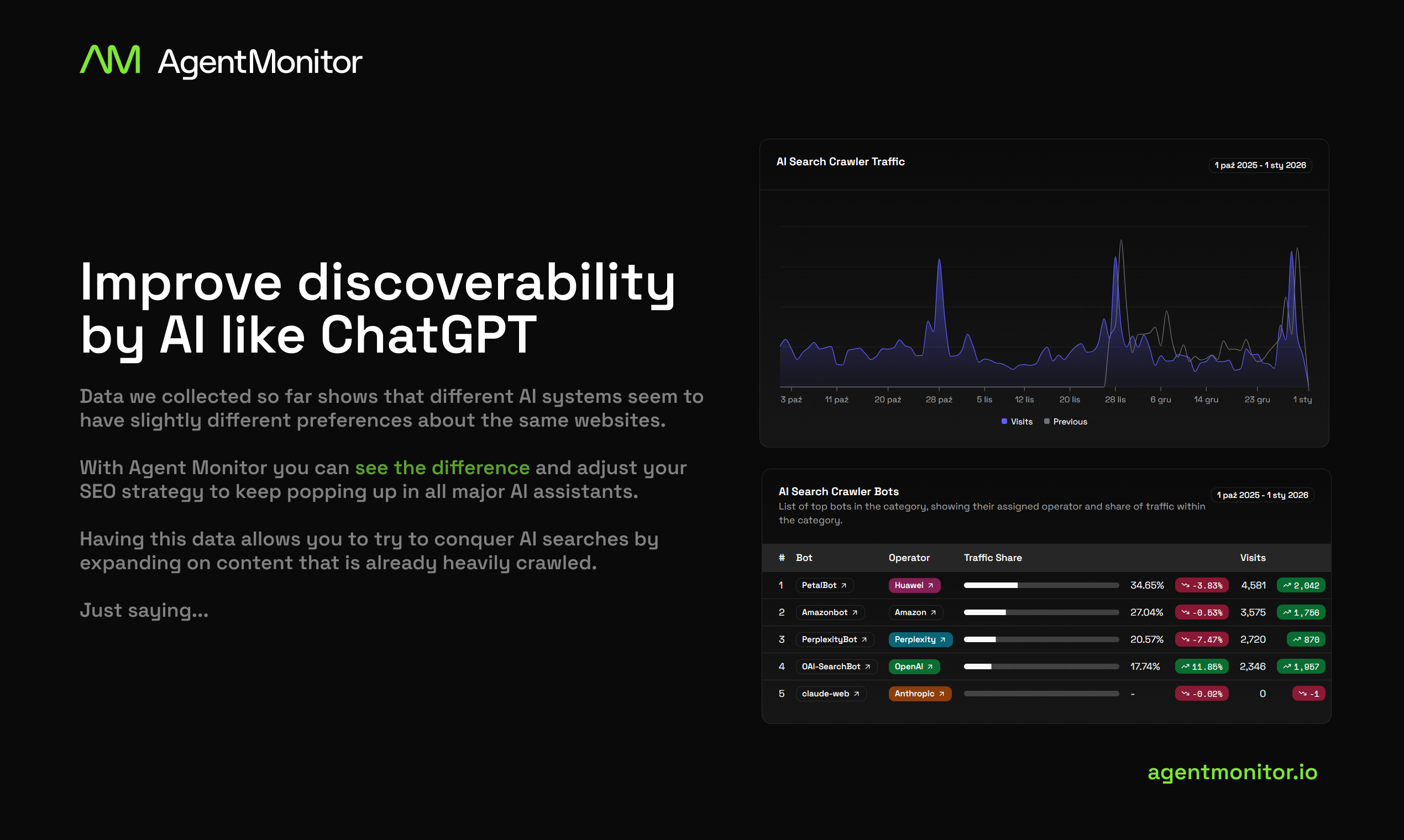Click the arrow icon on the OpenAI badge
1404x840 pixels.
point(930,666)
